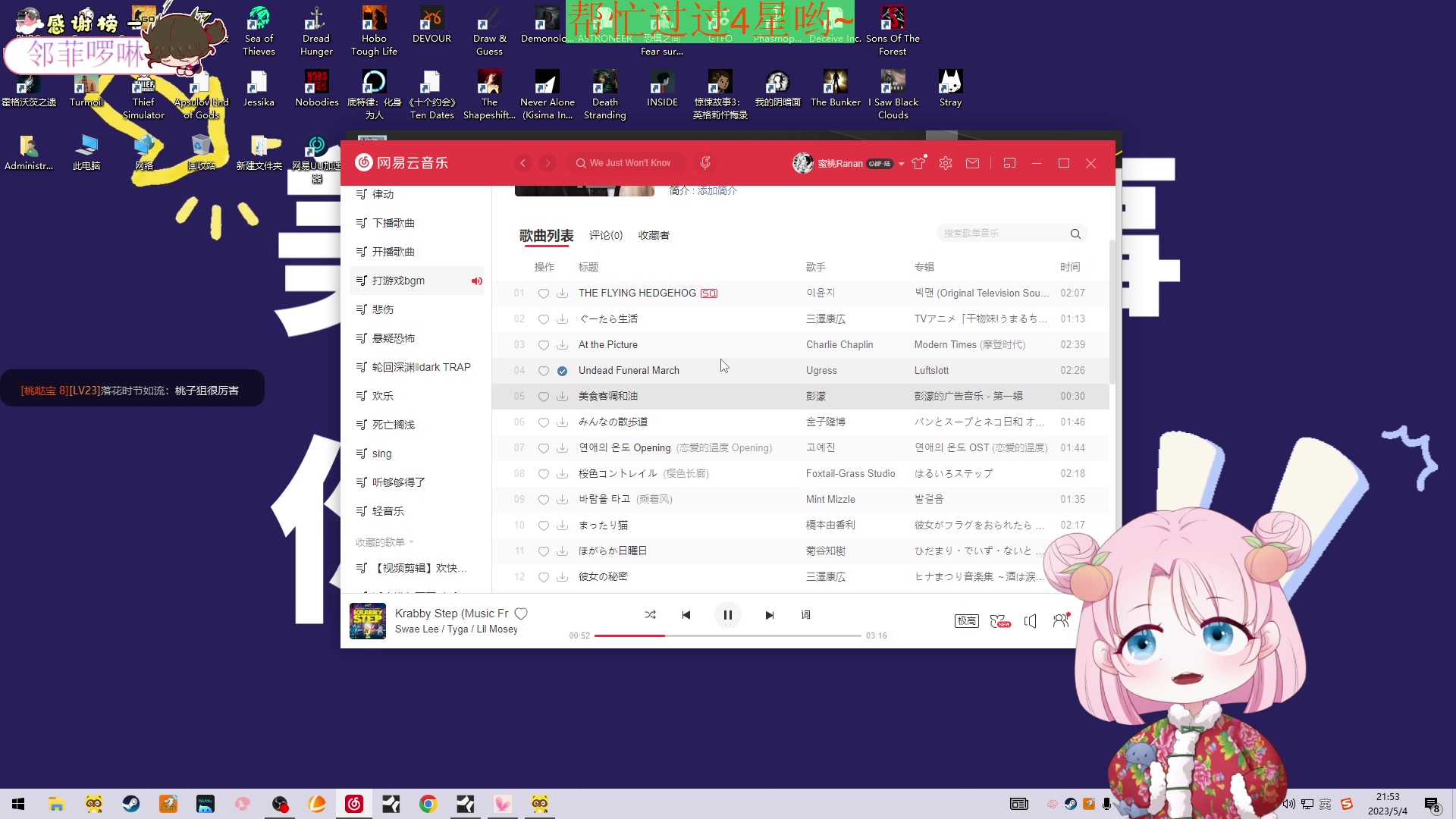Open Windows Start menu
The height and width of the screenshot is (819, 1456).
pos(19,804)
